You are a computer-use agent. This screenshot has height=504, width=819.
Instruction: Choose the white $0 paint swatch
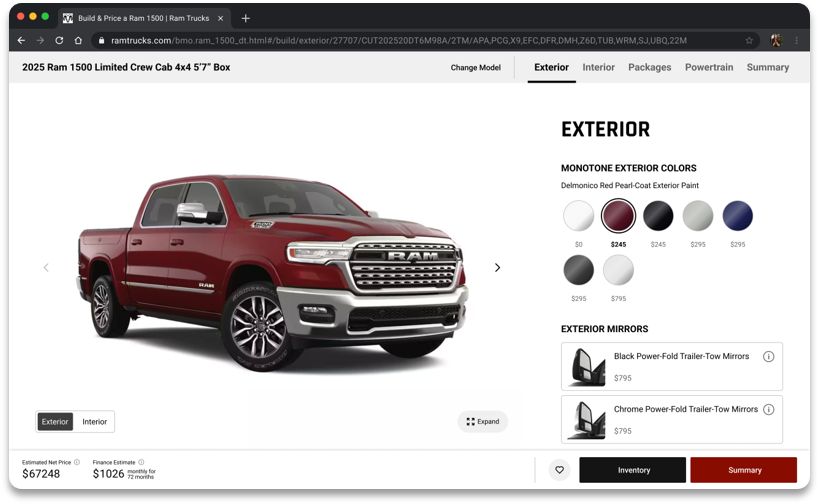pyautogui.click(x=578, y=216)
